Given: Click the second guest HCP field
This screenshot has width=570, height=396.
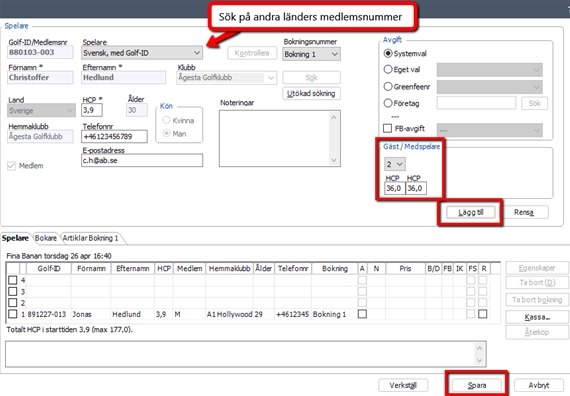Looking at the screenshot, I should pos(416,188).
